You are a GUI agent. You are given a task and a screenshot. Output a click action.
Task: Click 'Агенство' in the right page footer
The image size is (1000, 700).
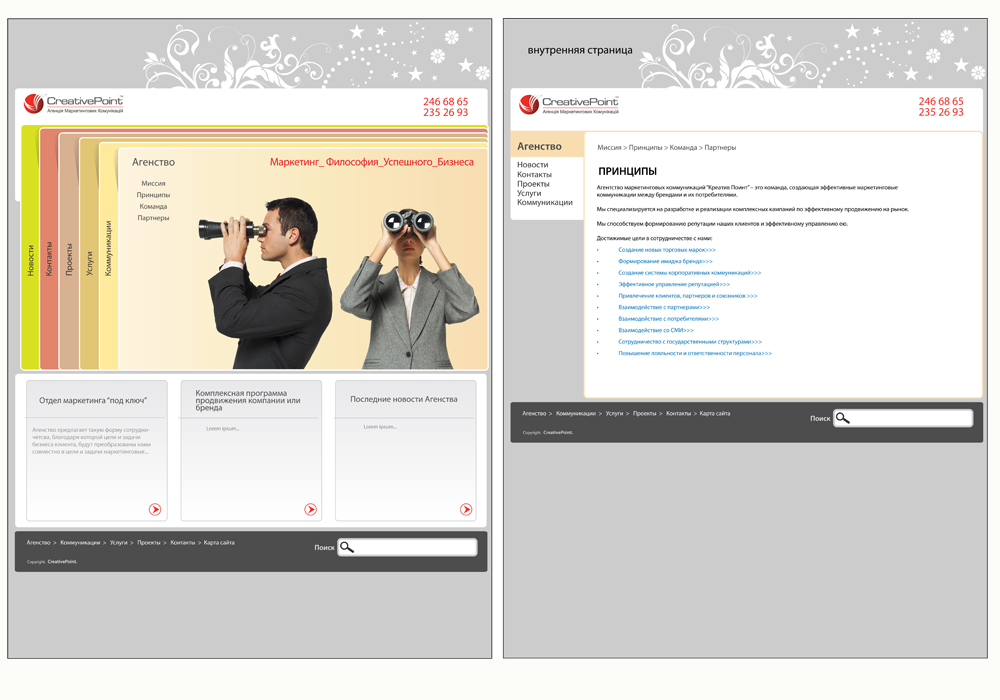click(534, 414)
